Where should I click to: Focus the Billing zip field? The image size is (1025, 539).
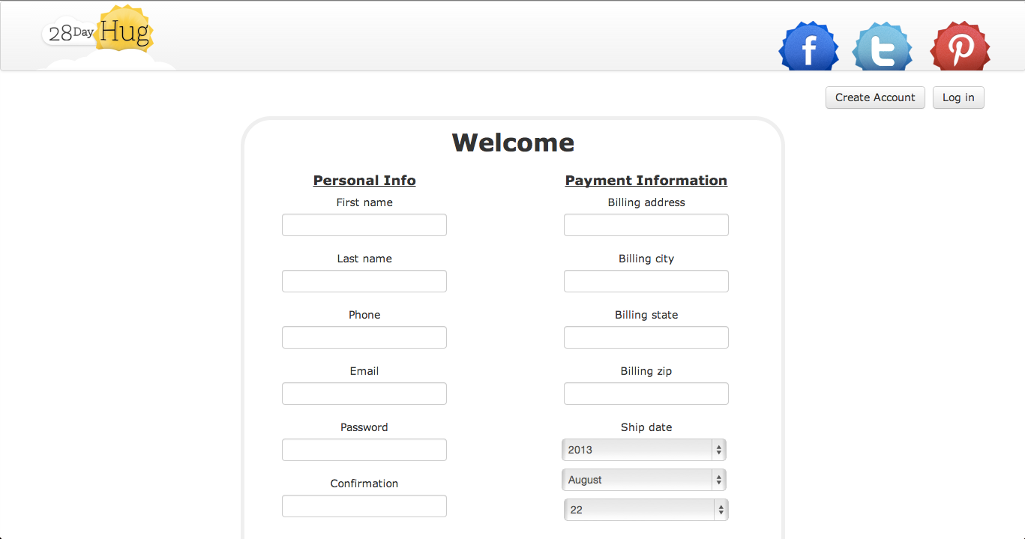[x=646, y=393]
